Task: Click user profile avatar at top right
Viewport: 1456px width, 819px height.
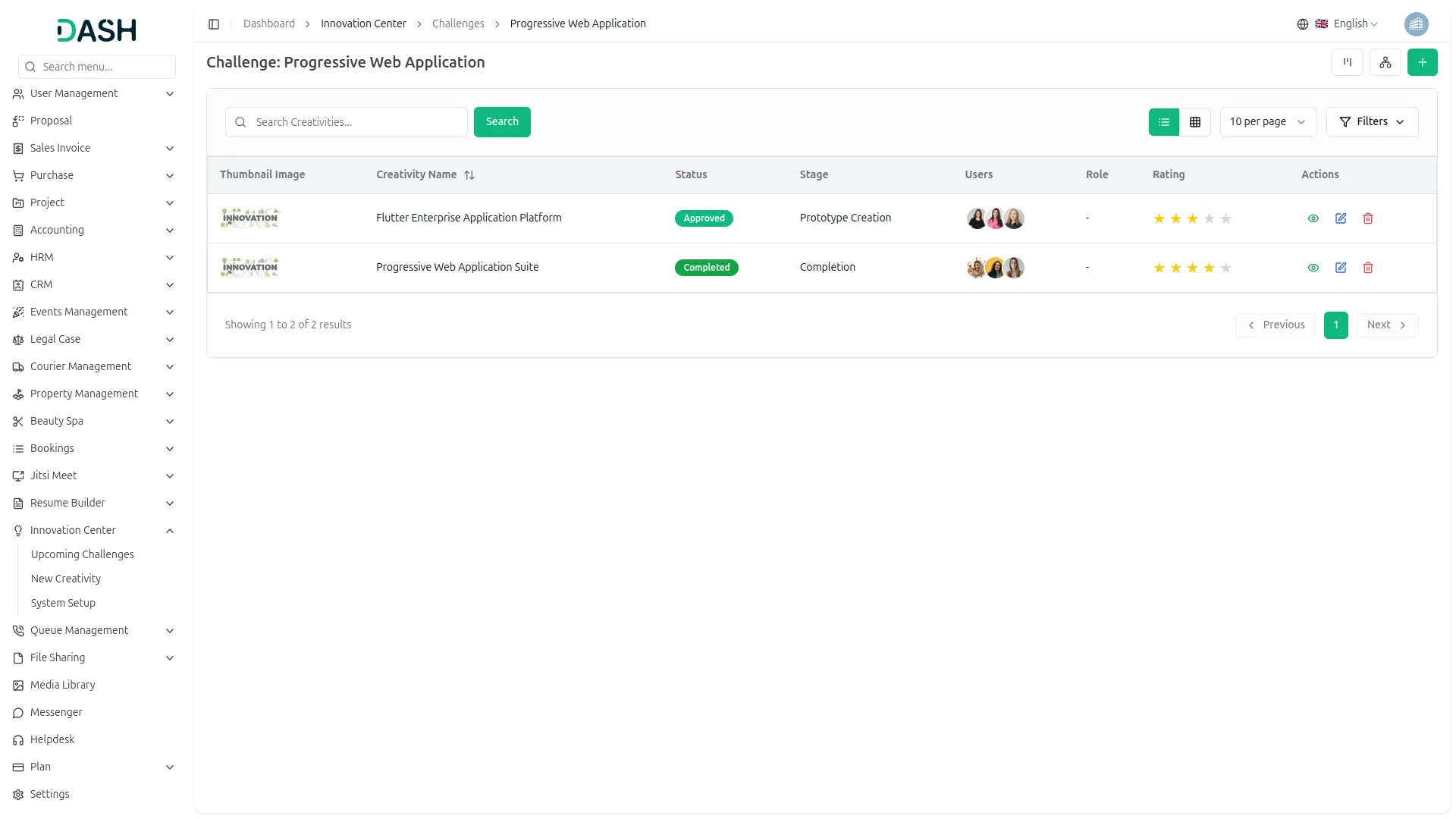Action: (1416, 24)
